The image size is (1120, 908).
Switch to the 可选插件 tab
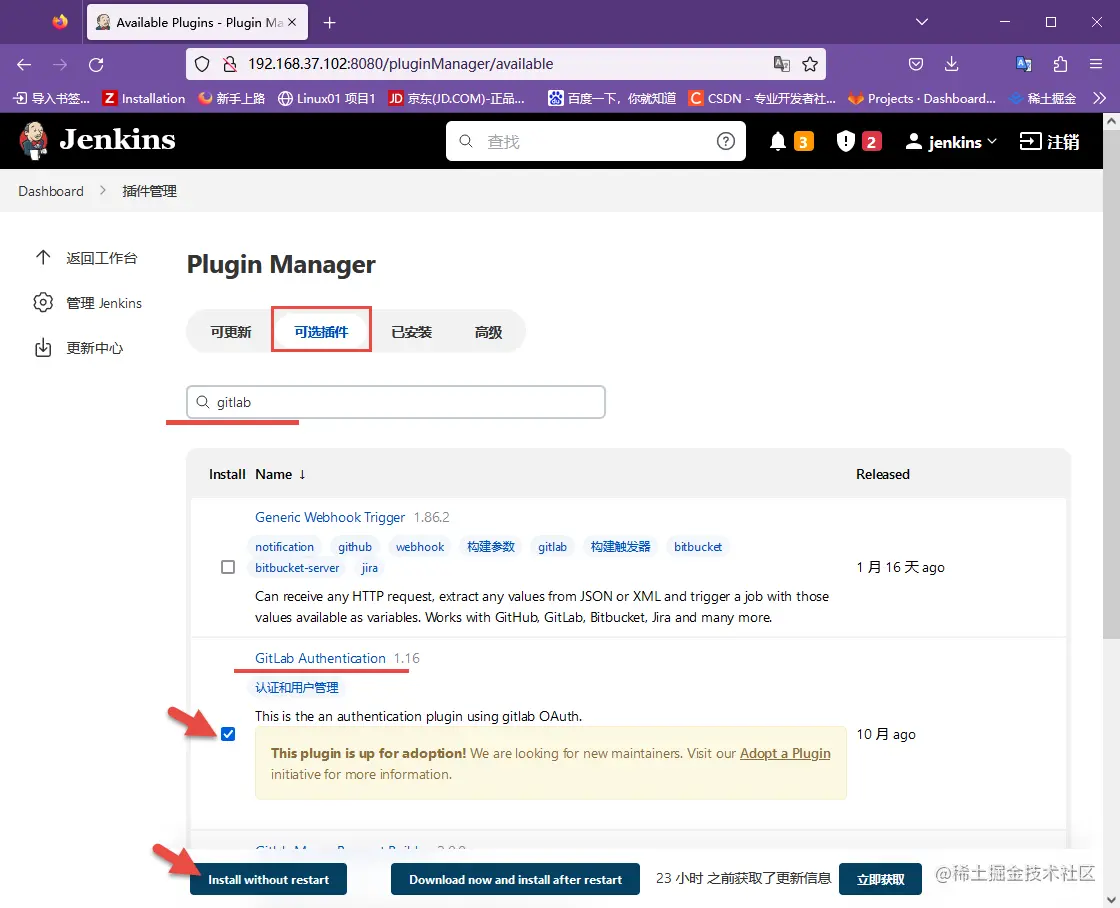tap(321, 332)
